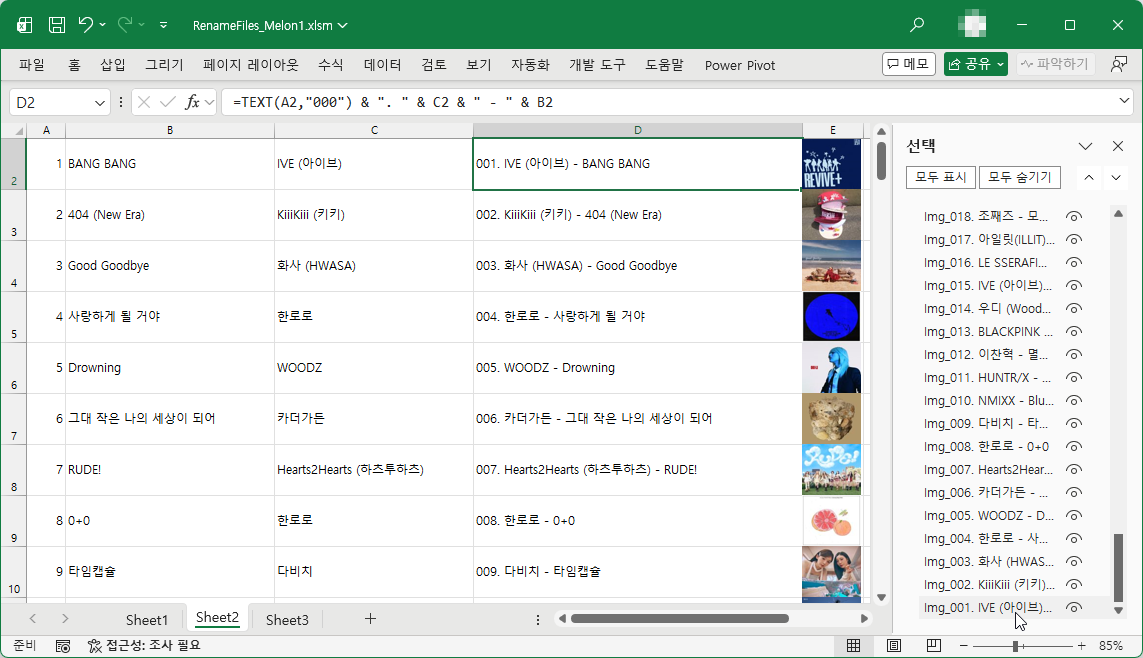The height and width of the screenshot is (658, 1143).
Task: Open the person feedback icon in ribbon
Action: click(x=1118, y=64)
